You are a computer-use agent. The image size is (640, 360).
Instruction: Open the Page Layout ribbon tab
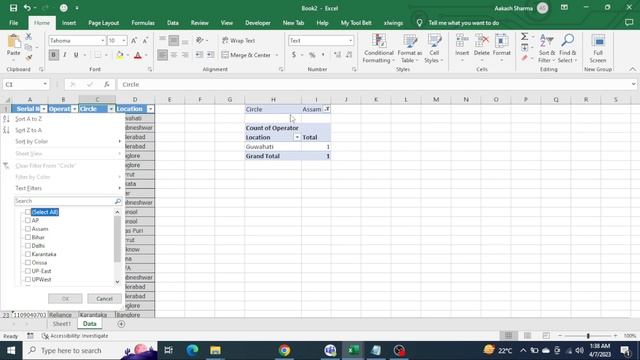point(104,23)
